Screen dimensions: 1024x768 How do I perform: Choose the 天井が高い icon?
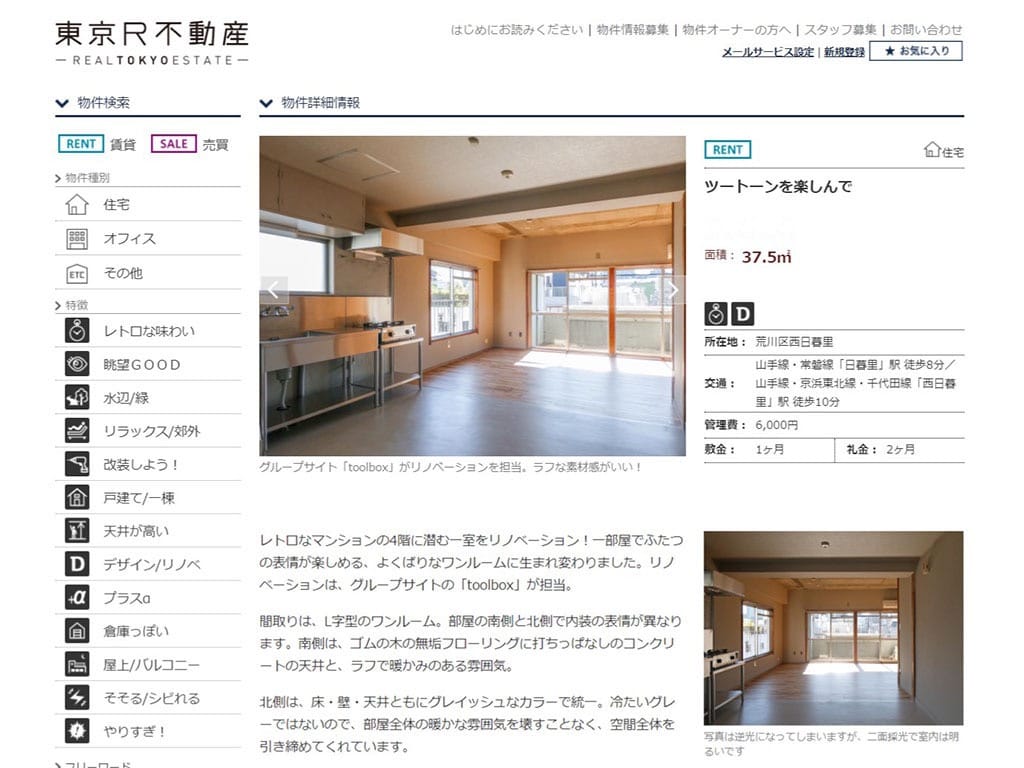point(77,530)
